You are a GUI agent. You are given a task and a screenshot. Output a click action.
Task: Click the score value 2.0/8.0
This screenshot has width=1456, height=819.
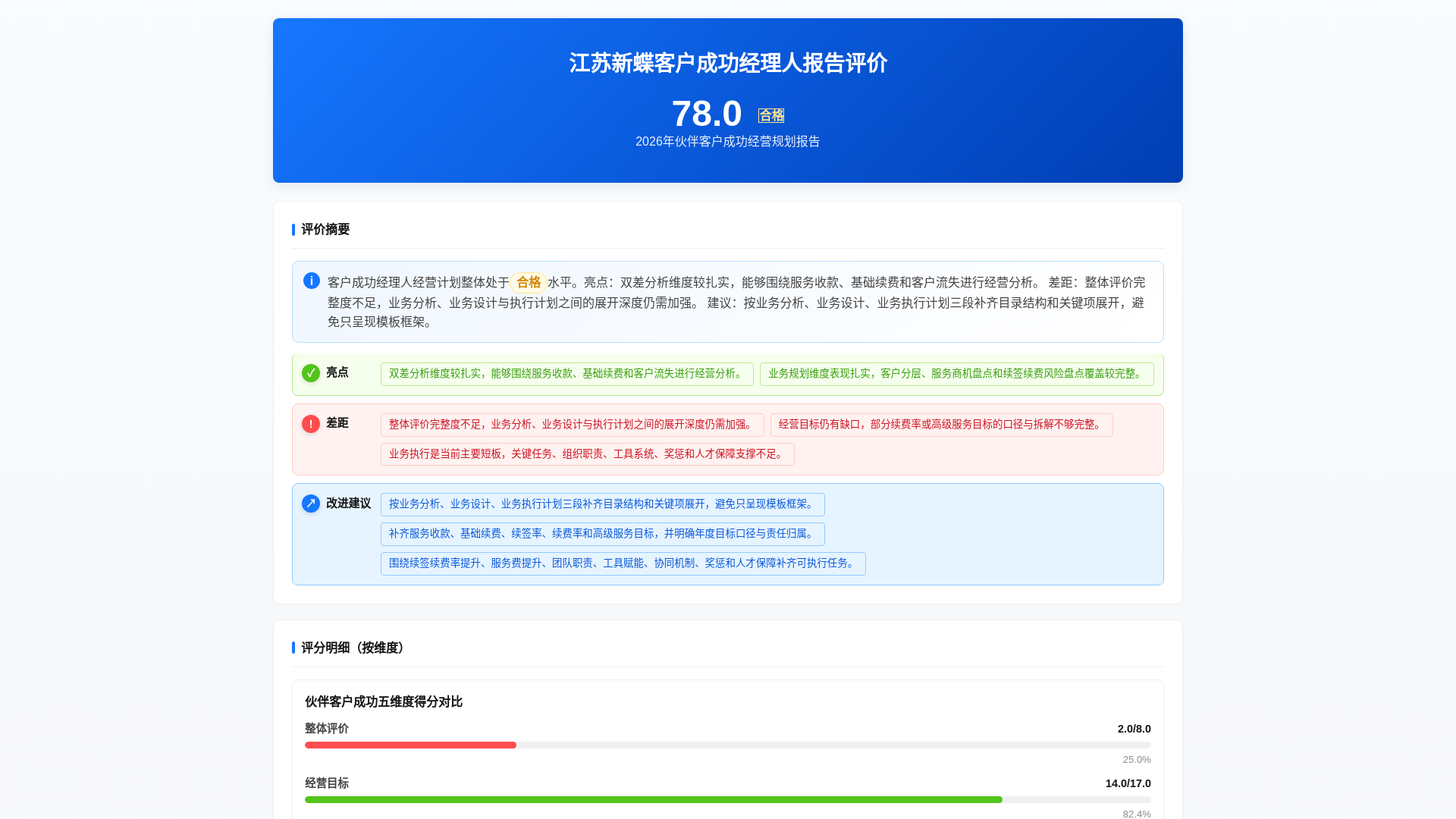click(1134, 729)
